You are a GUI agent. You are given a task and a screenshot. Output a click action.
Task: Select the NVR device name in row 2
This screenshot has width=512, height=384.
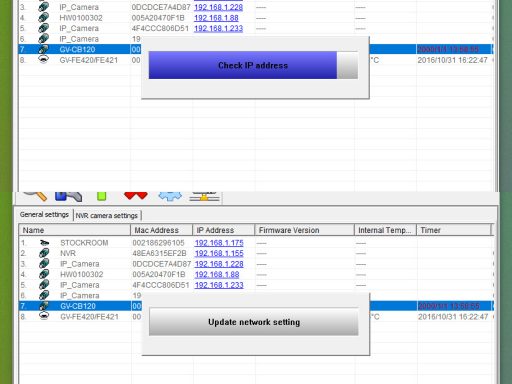68,253
